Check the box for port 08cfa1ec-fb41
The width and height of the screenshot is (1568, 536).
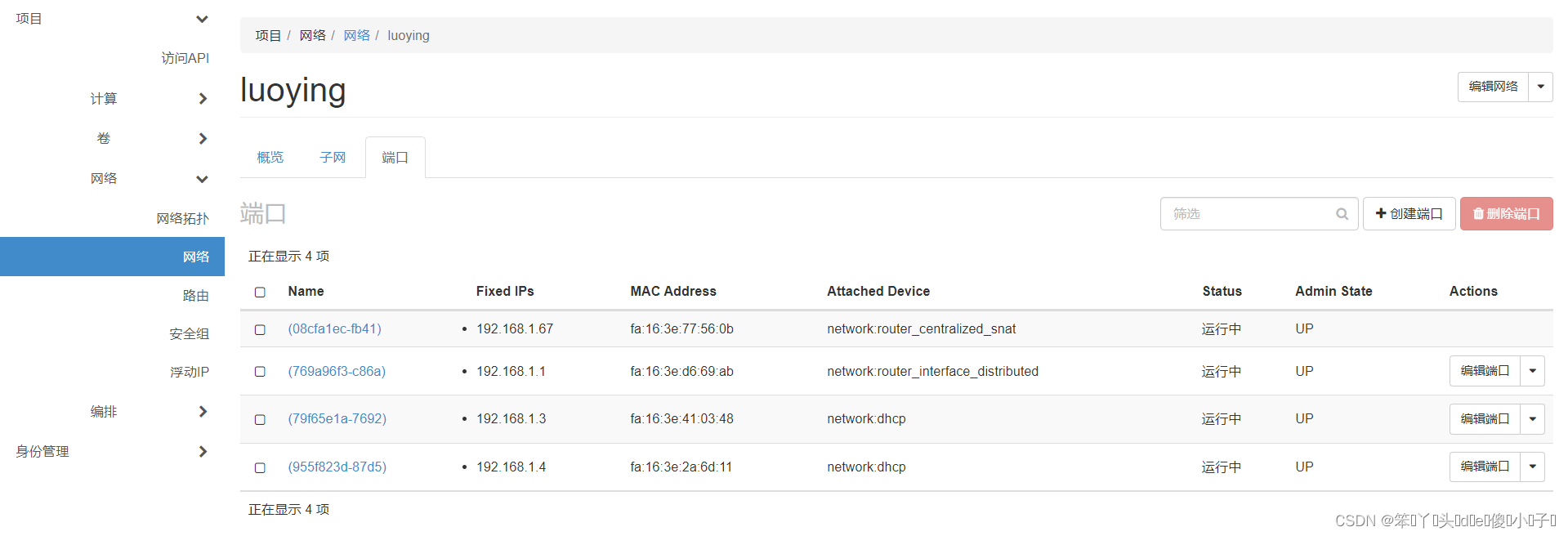(x=260, y=329)
